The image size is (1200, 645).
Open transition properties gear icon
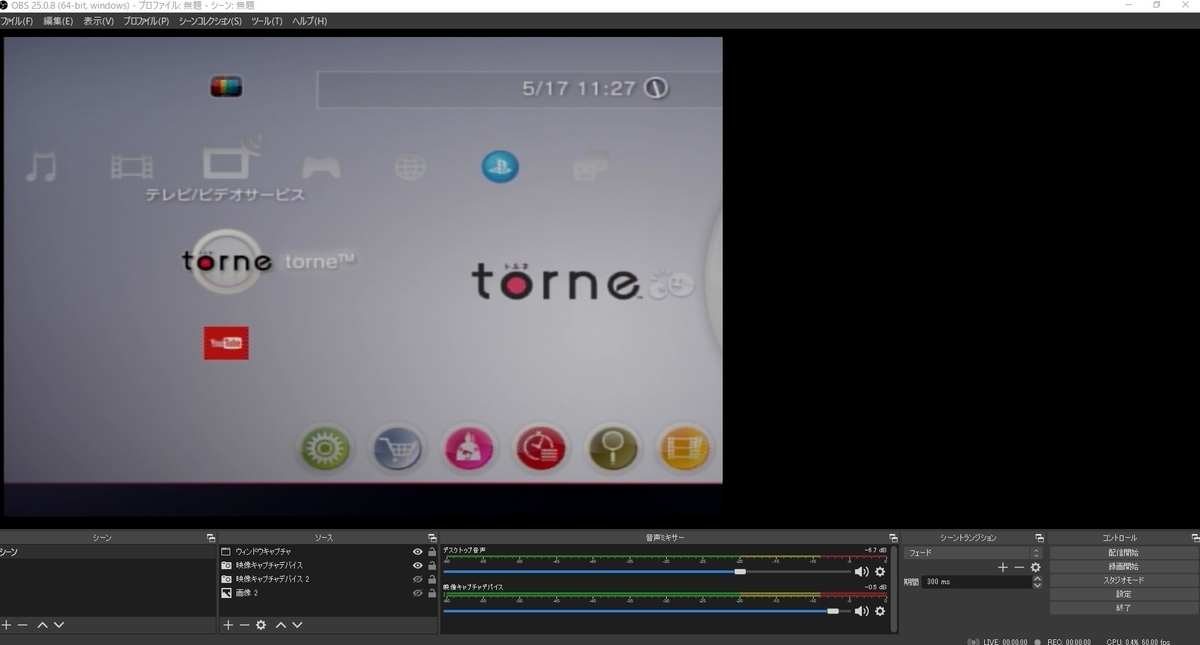pos(1035,567)
